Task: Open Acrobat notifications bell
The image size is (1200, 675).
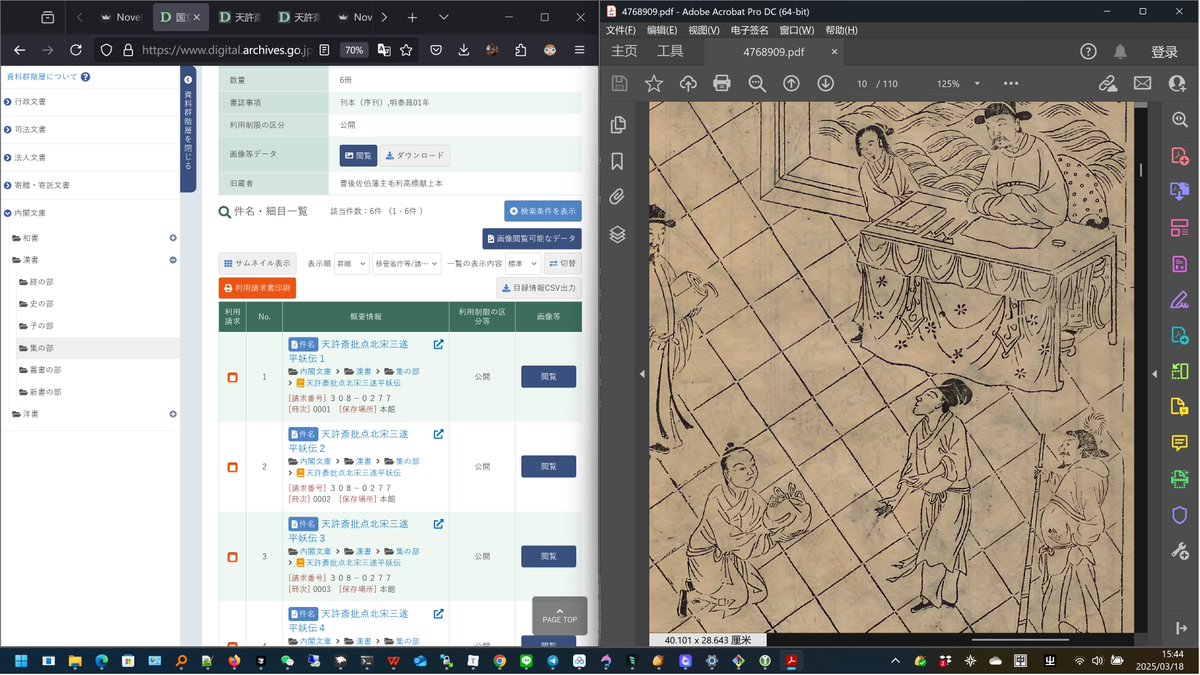Action: 1120,52
